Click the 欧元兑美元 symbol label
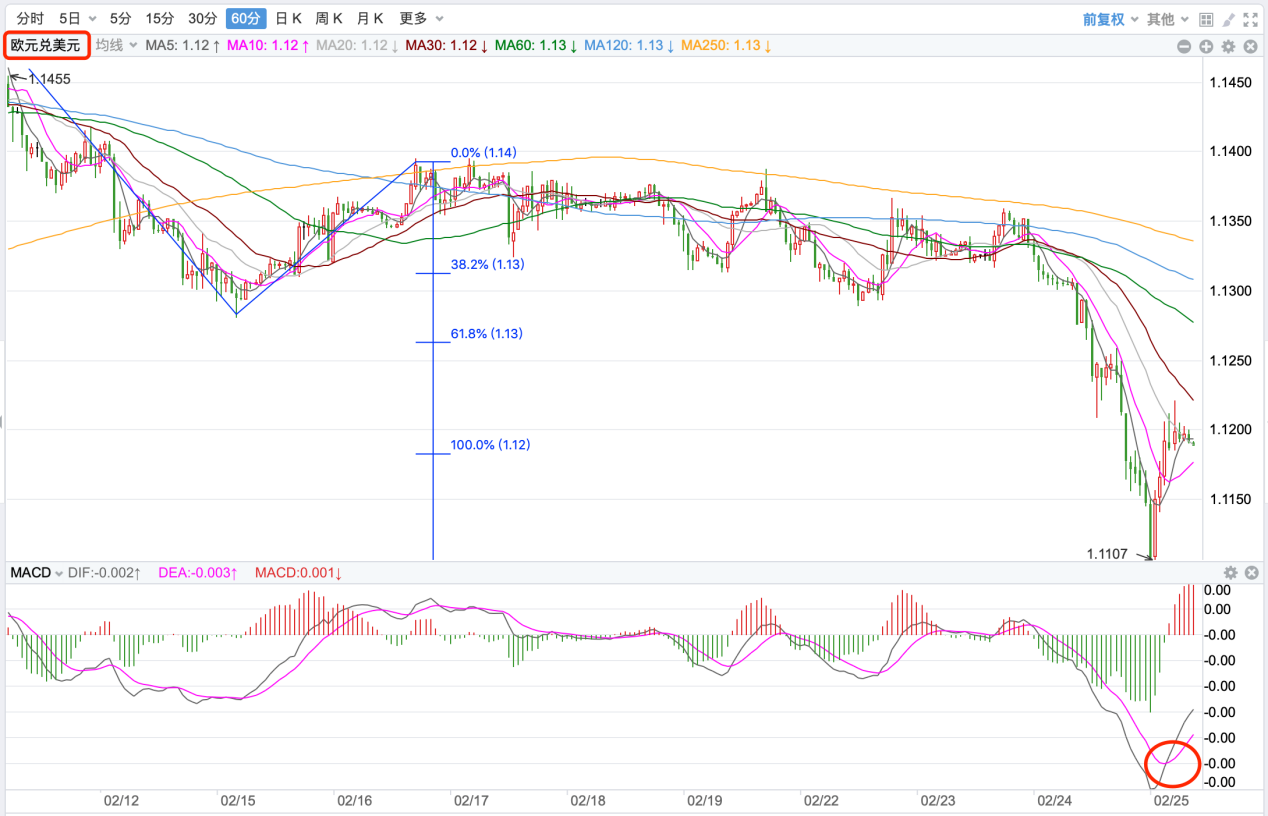This screenshot has width=1268, height=816. pos(46,45)
